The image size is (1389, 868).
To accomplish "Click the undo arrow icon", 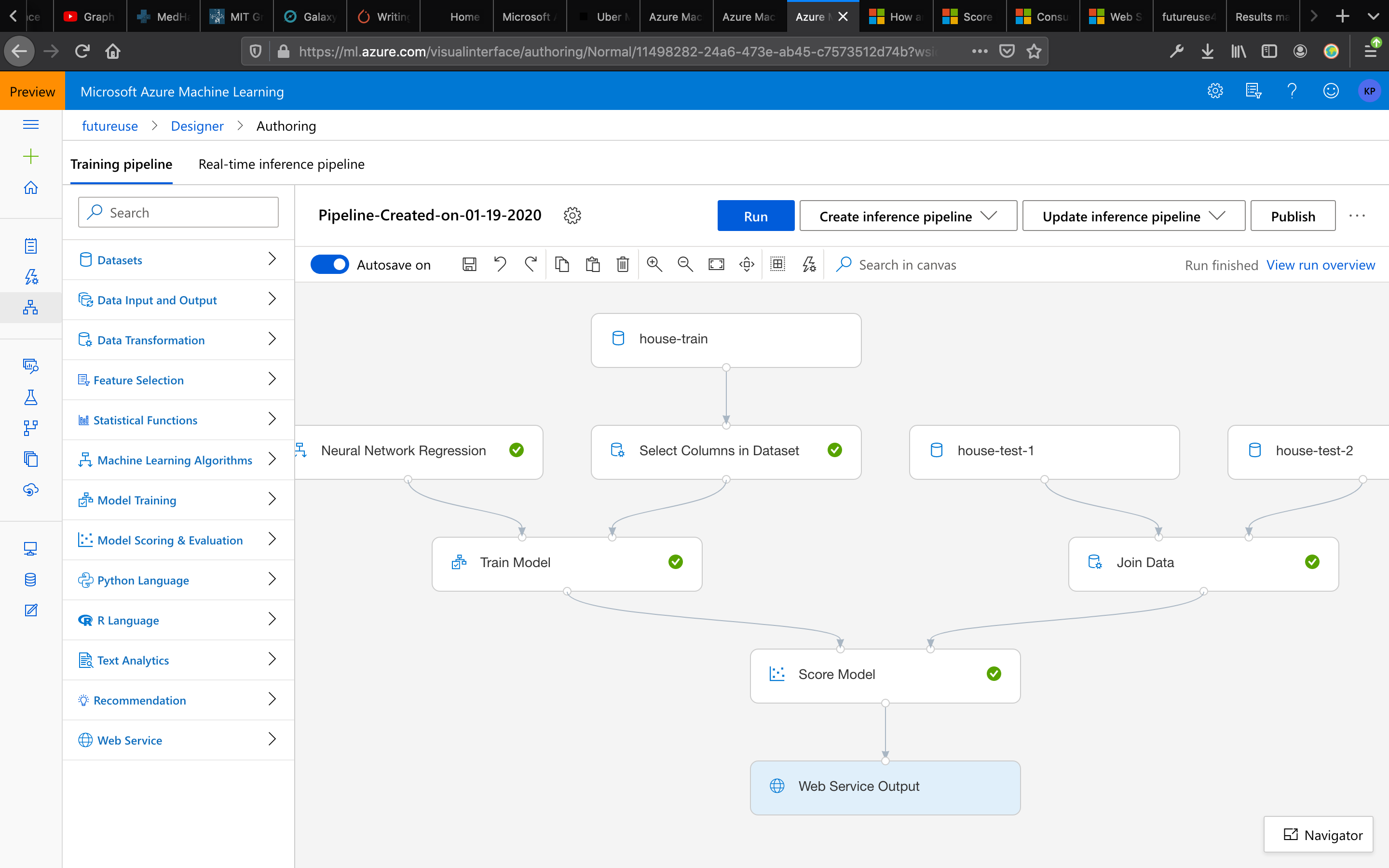I will click(500, 265).
